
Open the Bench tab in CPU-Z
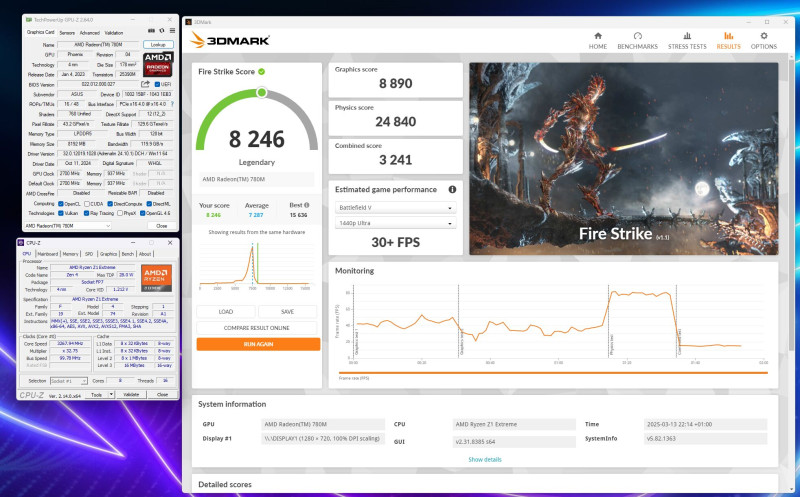point(128,254)
